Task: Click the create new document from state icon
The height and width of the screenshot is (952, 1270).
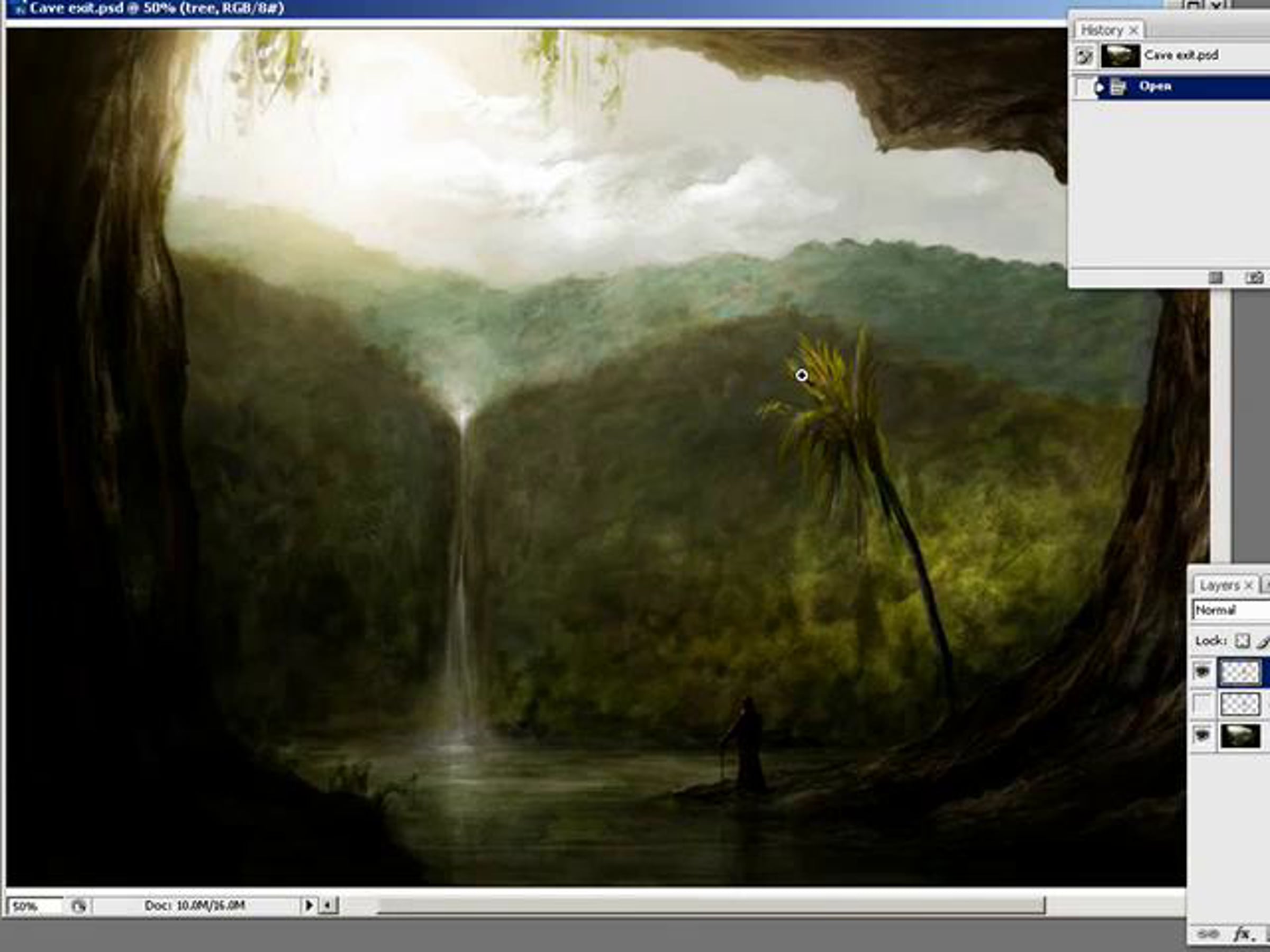Action: pyautogui.click(x=1215, y=278)
